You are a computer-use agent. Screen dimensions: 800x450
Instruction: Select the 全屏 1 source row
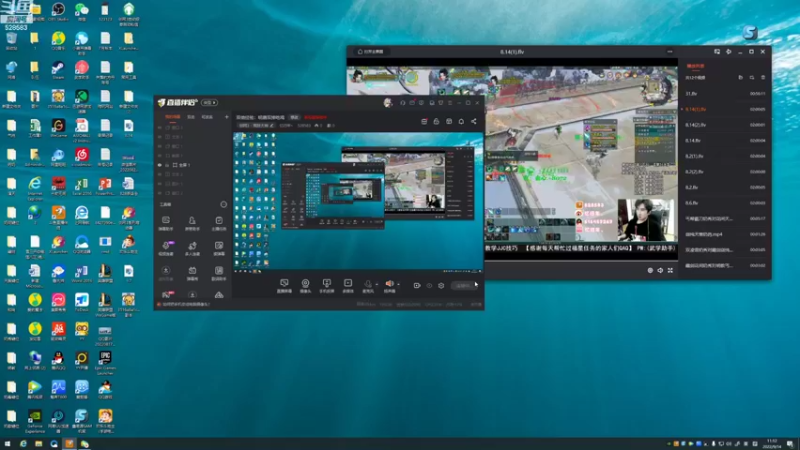tap(192, 165)
